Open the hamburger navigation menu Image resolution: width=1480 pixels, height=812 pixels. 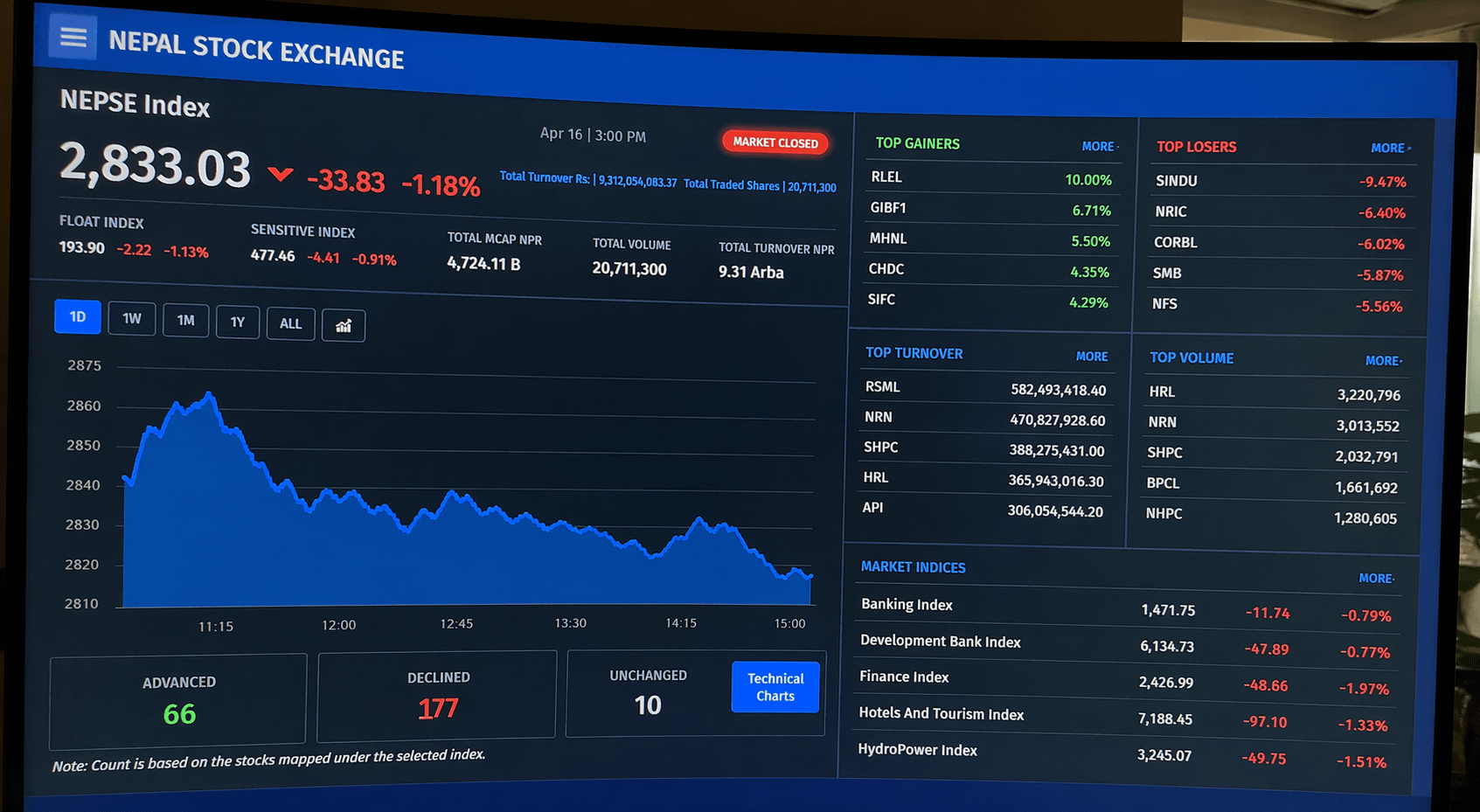(73, 38)
